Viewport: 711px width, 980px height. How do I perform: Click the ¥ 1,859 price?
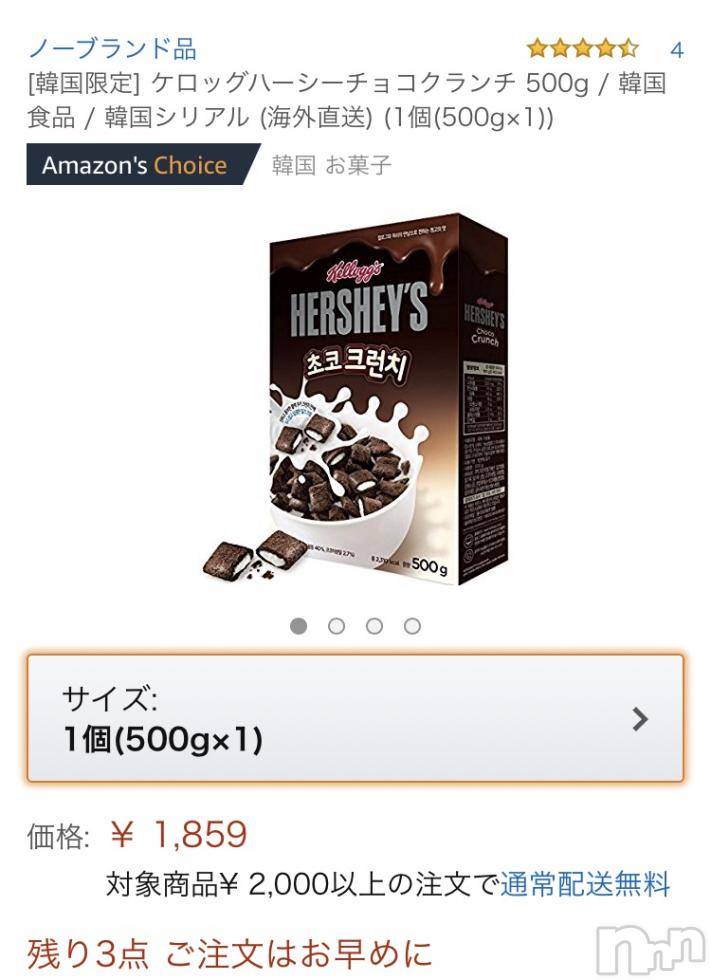click(x=179, y=834)
